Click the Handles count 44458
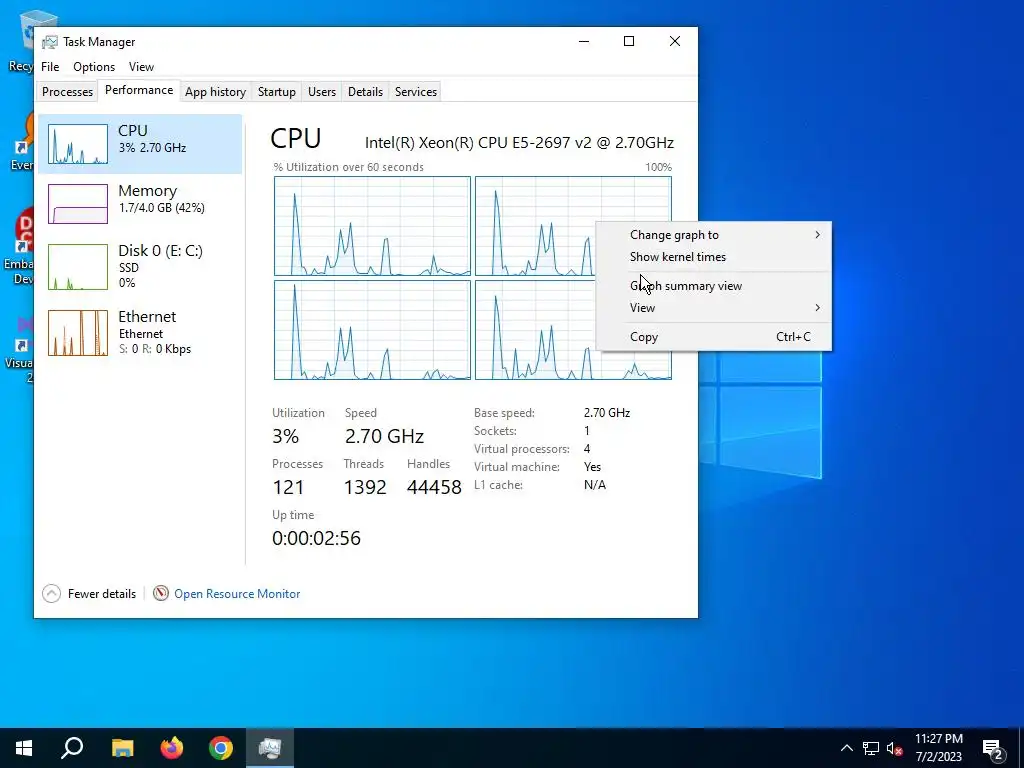1024x768 pixels. click(434, 487)
